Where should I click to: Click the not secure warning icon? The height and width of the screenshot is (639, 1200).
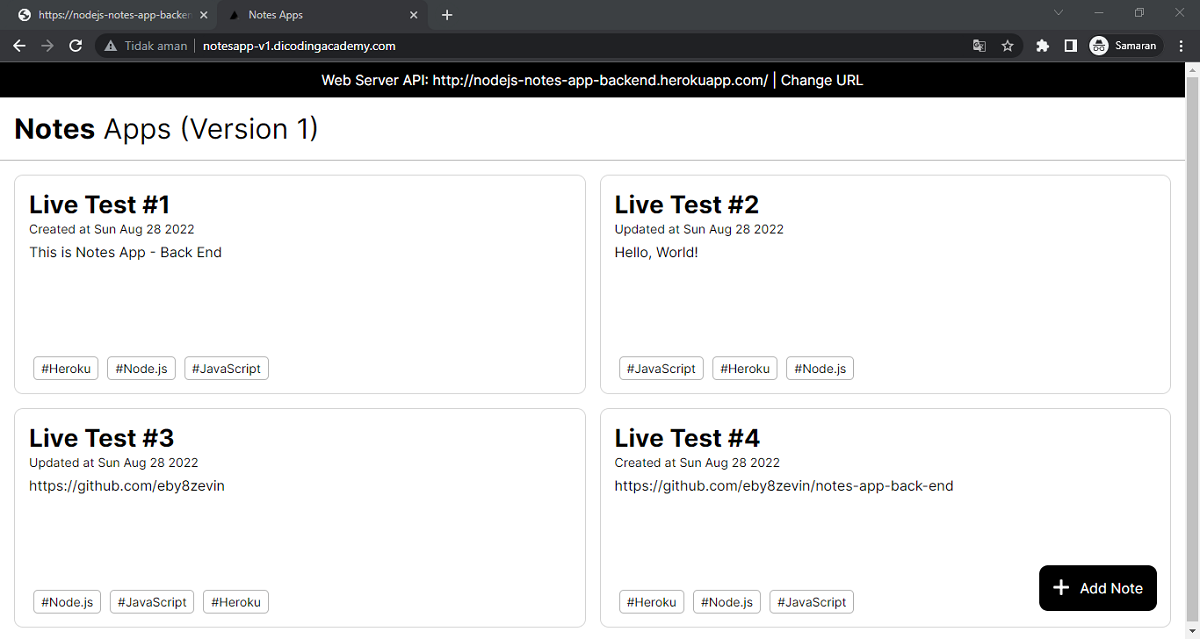coord(111,46)
